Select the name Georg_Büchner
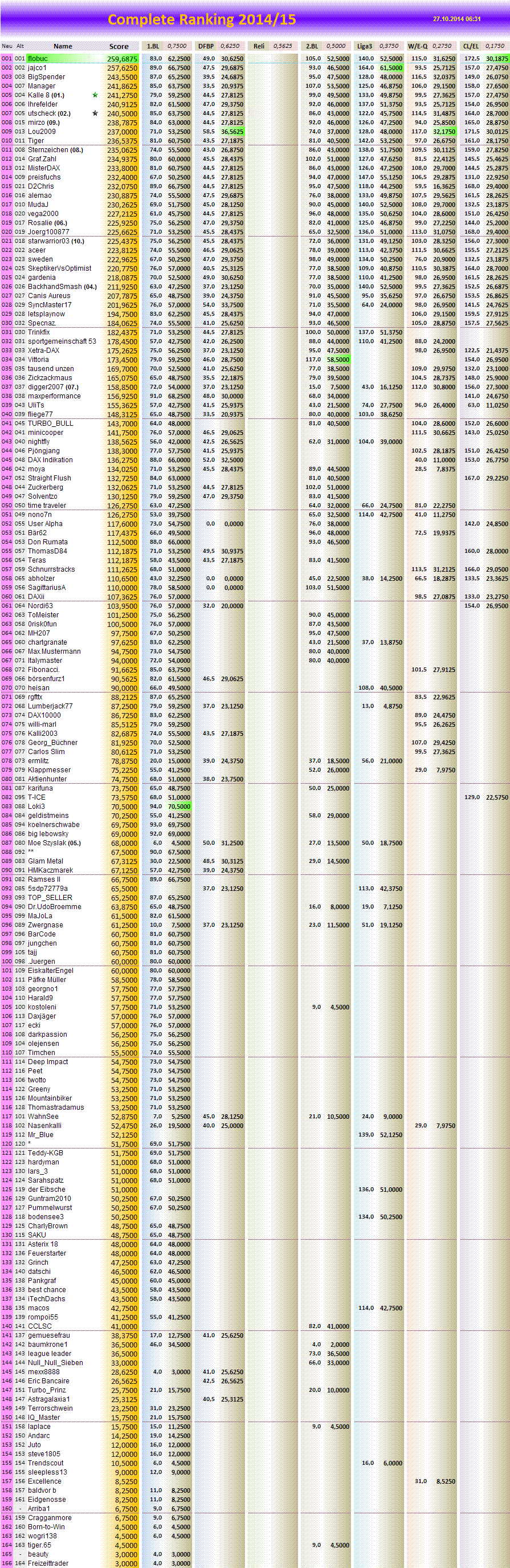 [x=52, y=743]
